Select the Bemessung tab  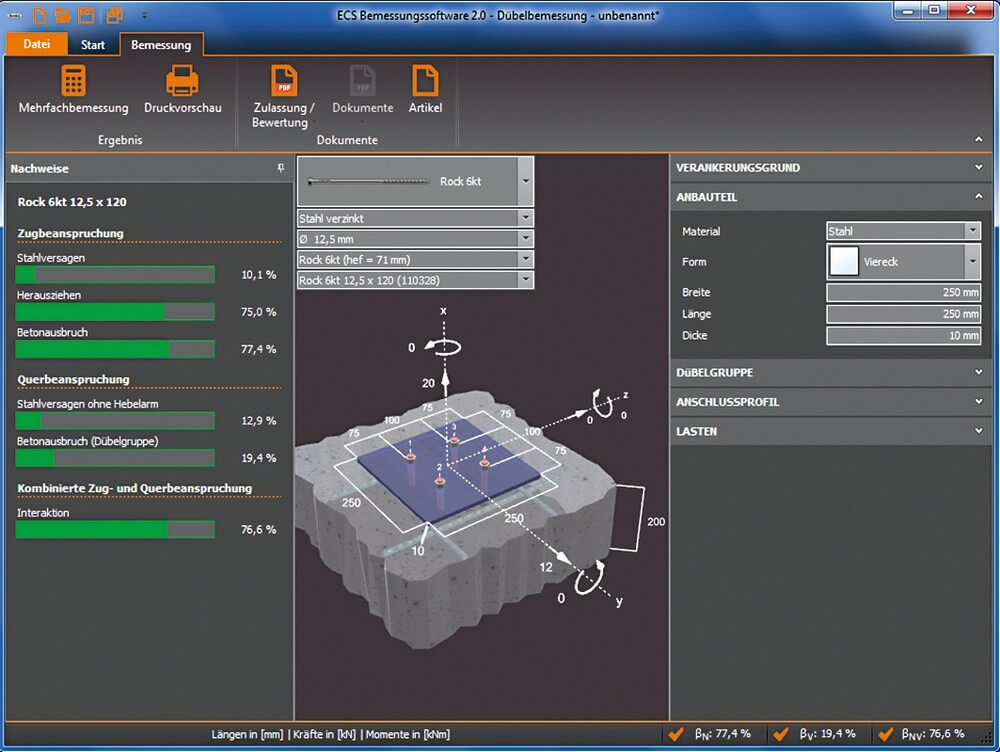point(161,45)
